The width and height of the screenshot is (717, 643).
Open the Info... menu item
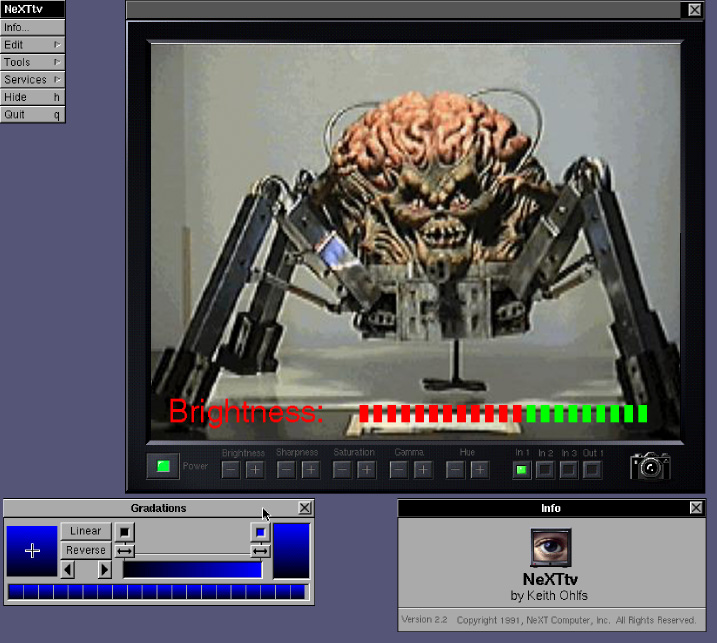[x=32, y=27]
